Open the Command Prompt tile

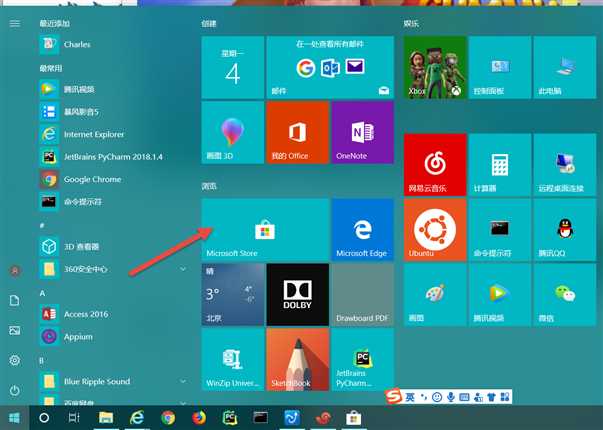(x=500, y=230)
